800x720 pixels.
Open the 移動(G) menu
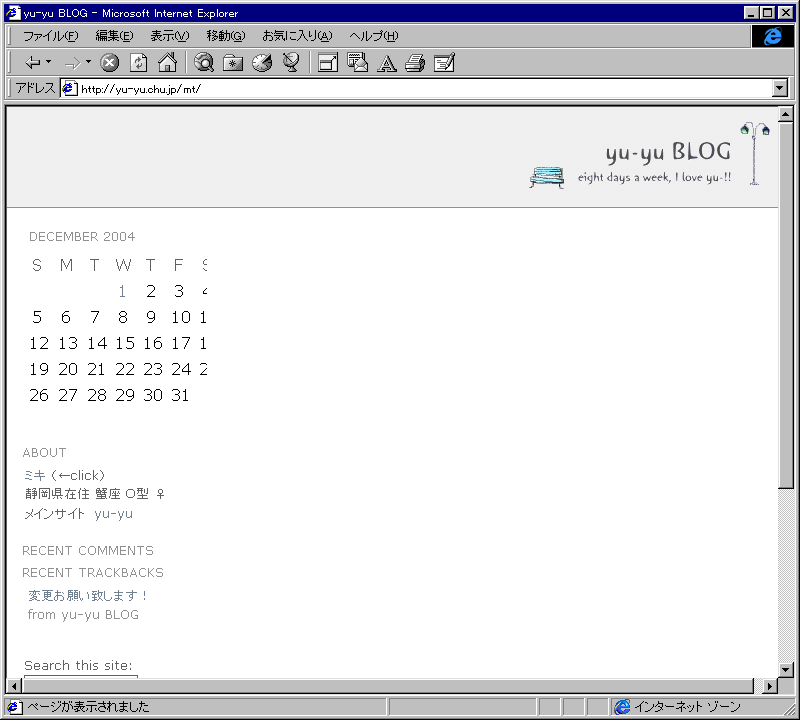[226, 36]
